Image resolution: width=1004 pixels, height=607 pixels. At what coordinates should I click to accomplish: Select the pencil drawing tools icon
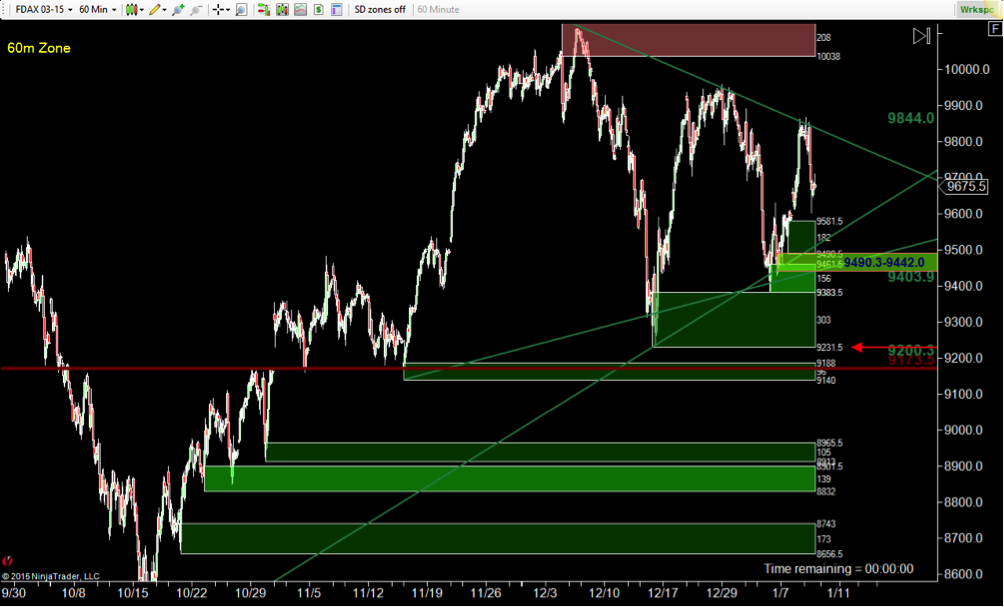tap(157, 10)
